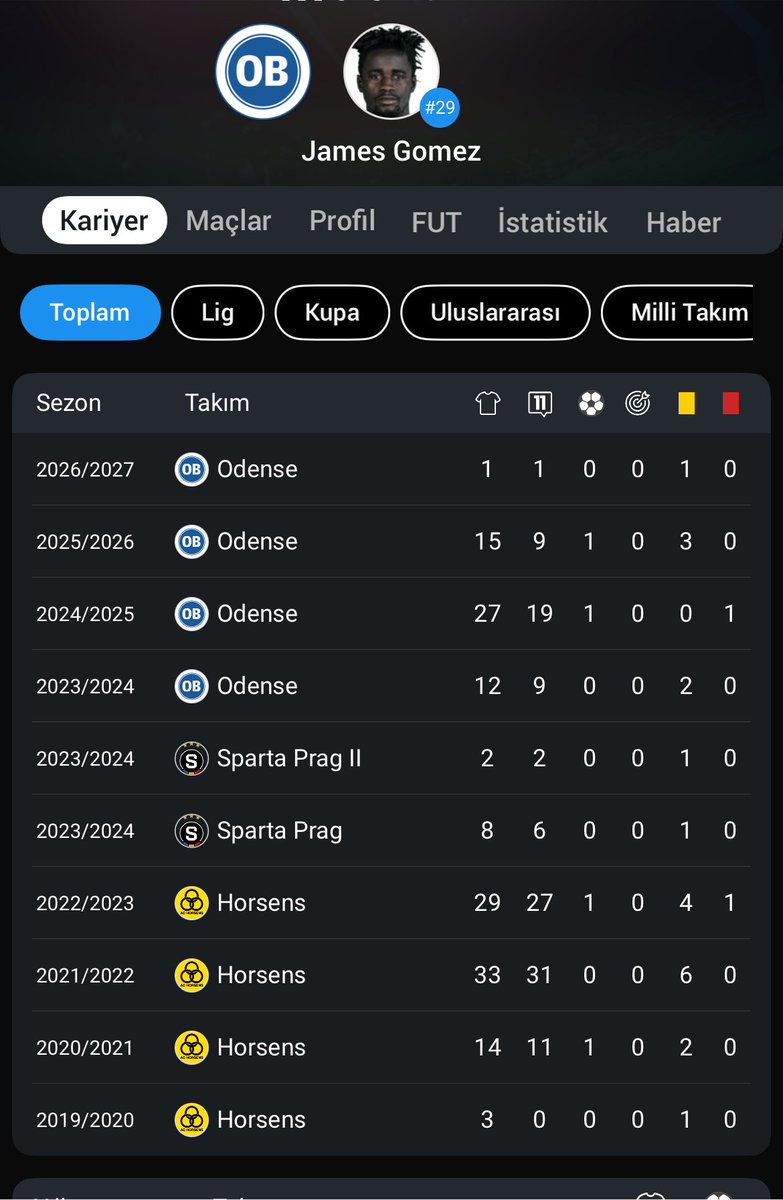Viewport: 783px width, 1200px height.
Task: Select the Lig filter chip
Action: click(x=217, y=313)
